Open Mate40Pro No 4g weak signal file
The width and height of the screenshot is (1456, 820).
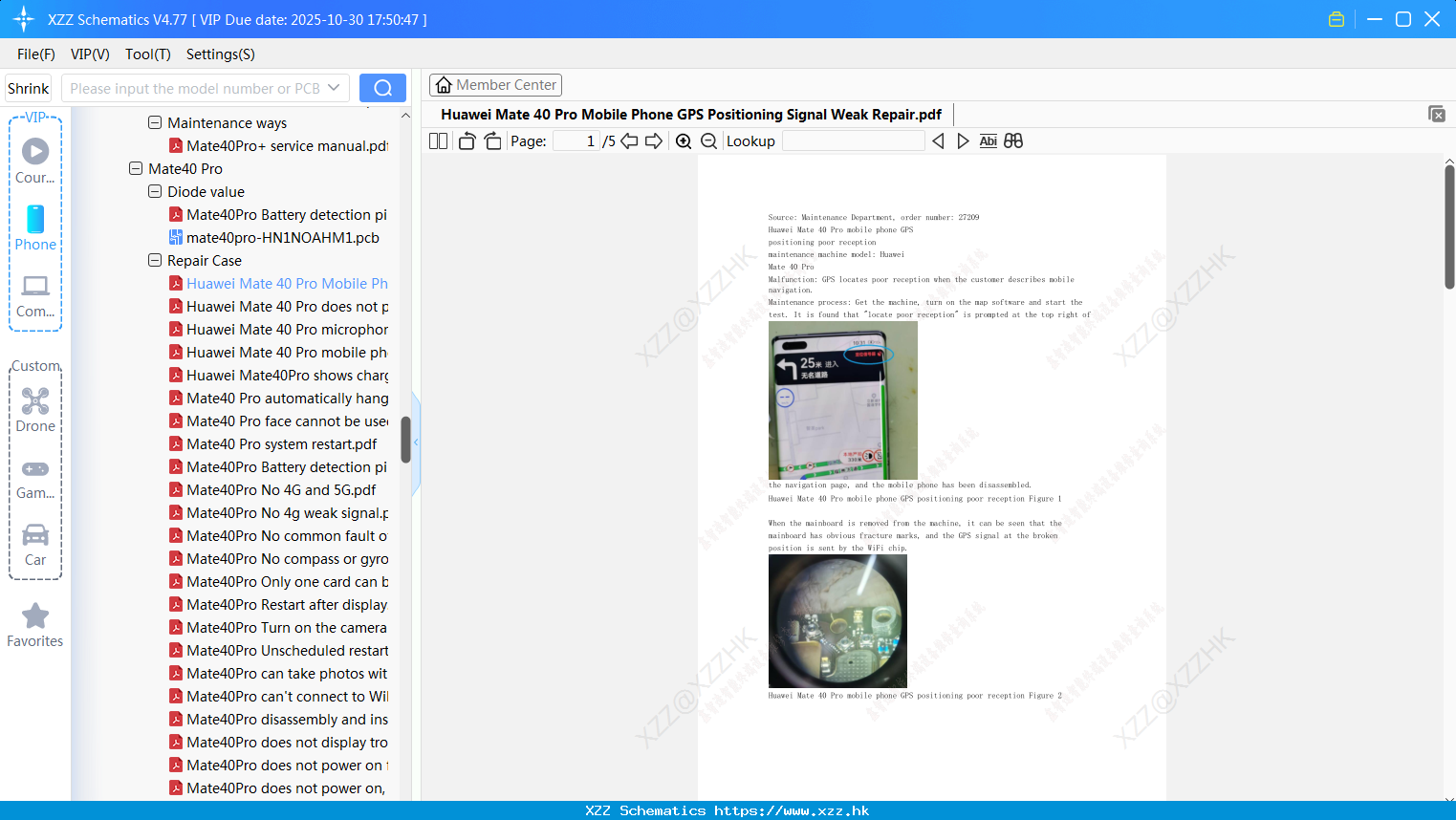[x=278, y=512]
